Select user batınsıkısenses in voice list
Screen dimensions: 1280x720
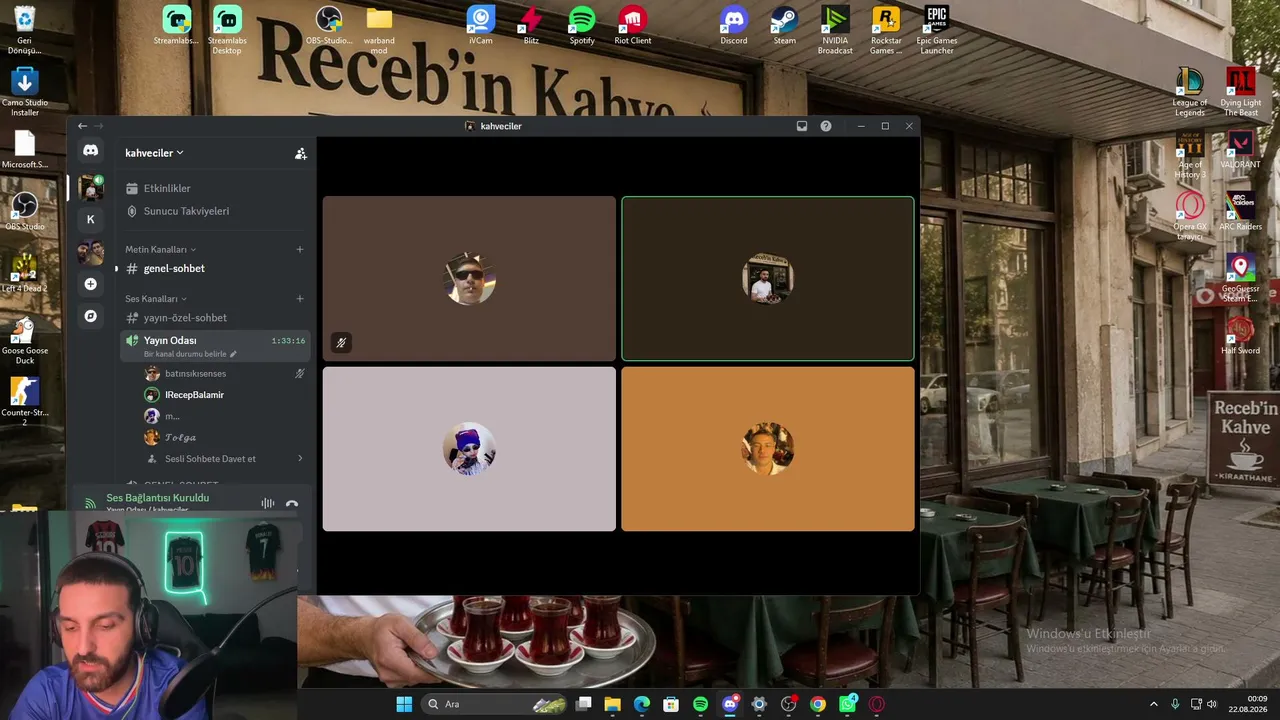pos(224,373)
